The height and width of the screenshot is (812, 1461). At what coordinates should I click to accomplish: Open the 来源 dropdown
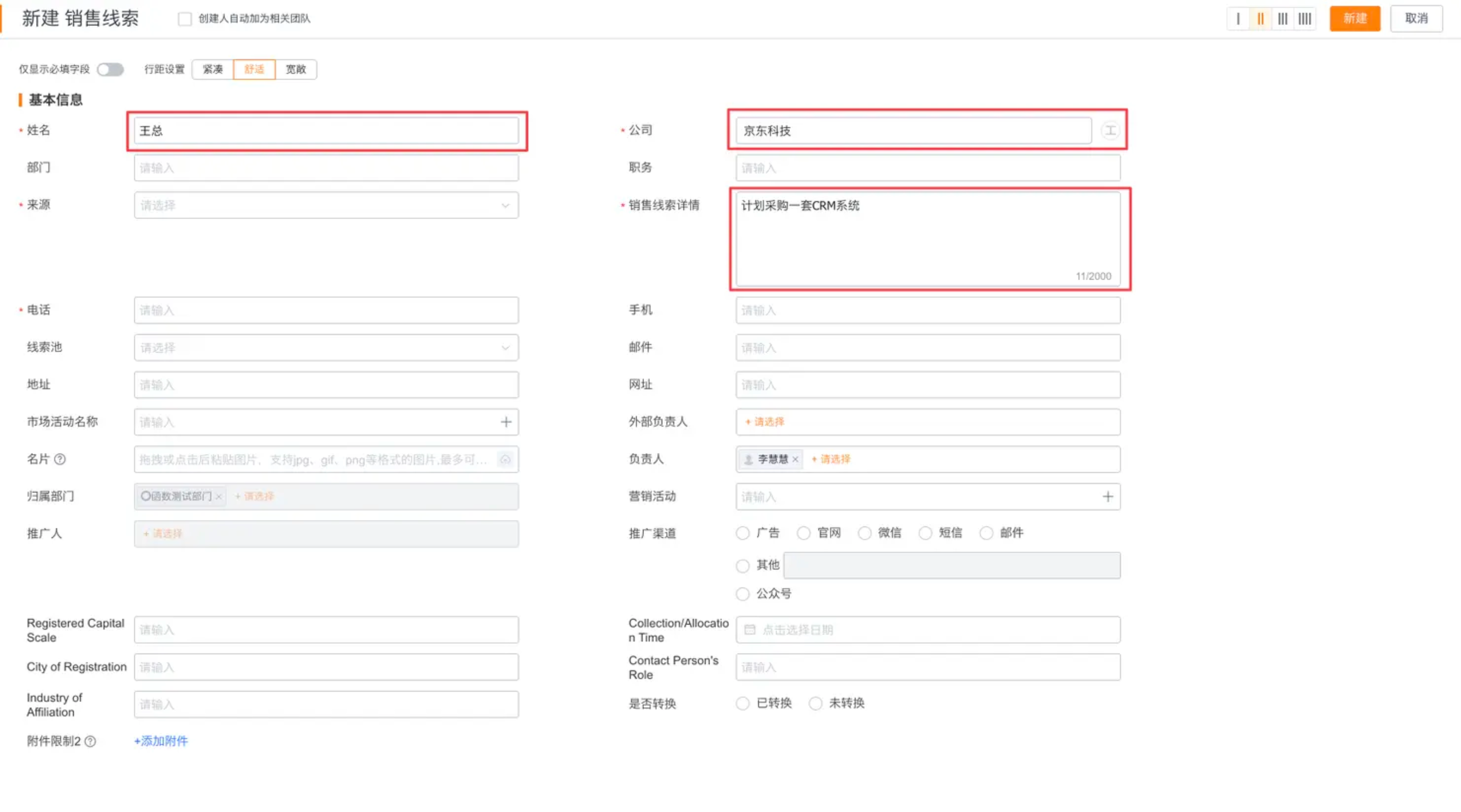click(326, 205)
